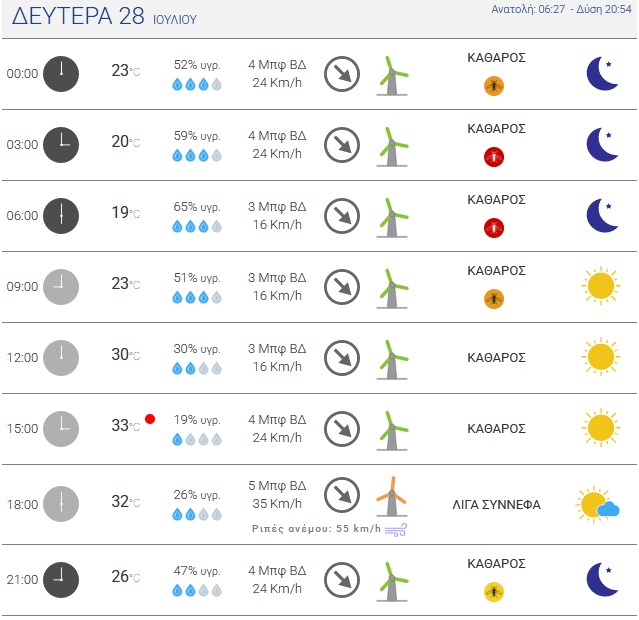Screen dimensions: 639x620
Task: Click the partly cloudy sun icon at 18:00
Action: point(598,504)
